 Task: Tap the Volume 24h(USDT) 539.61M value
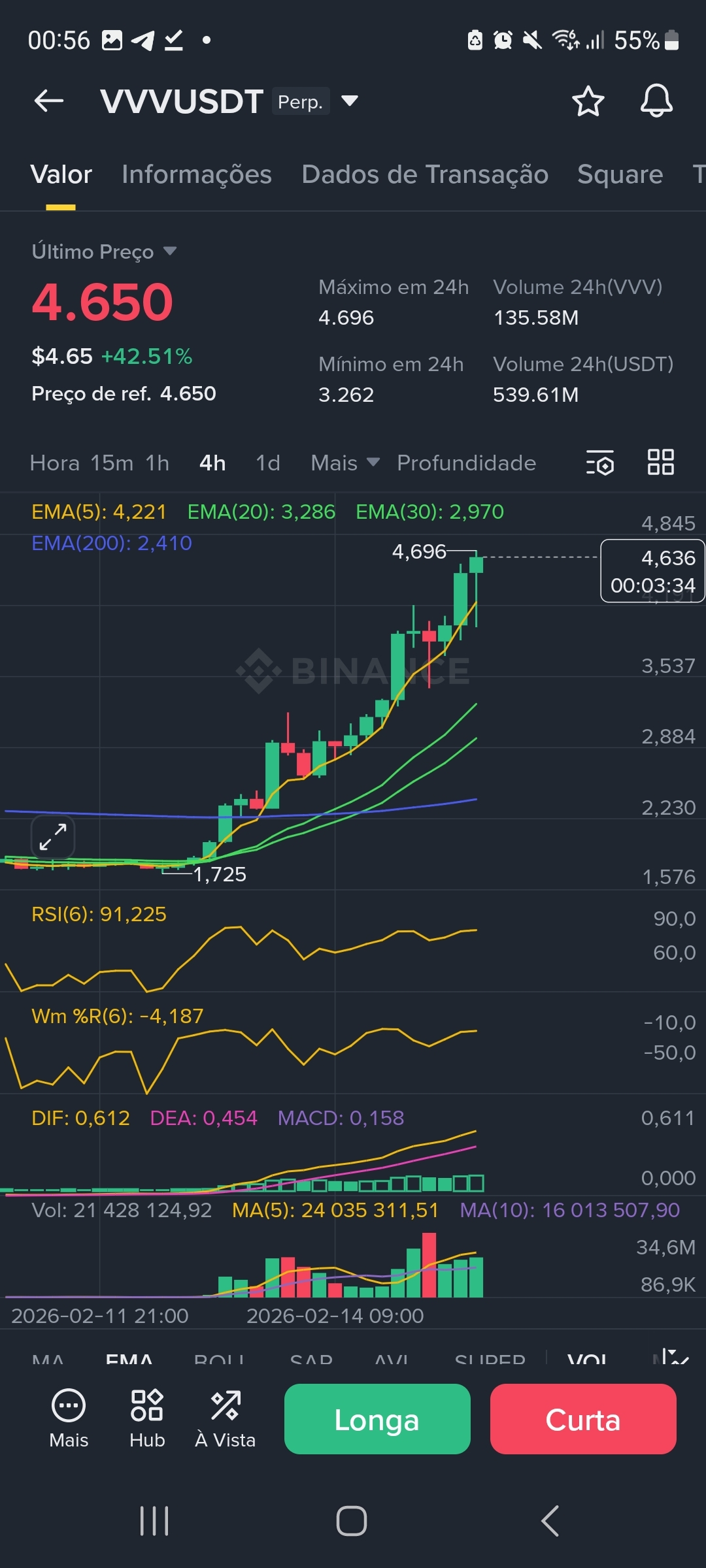coord(535,395)
